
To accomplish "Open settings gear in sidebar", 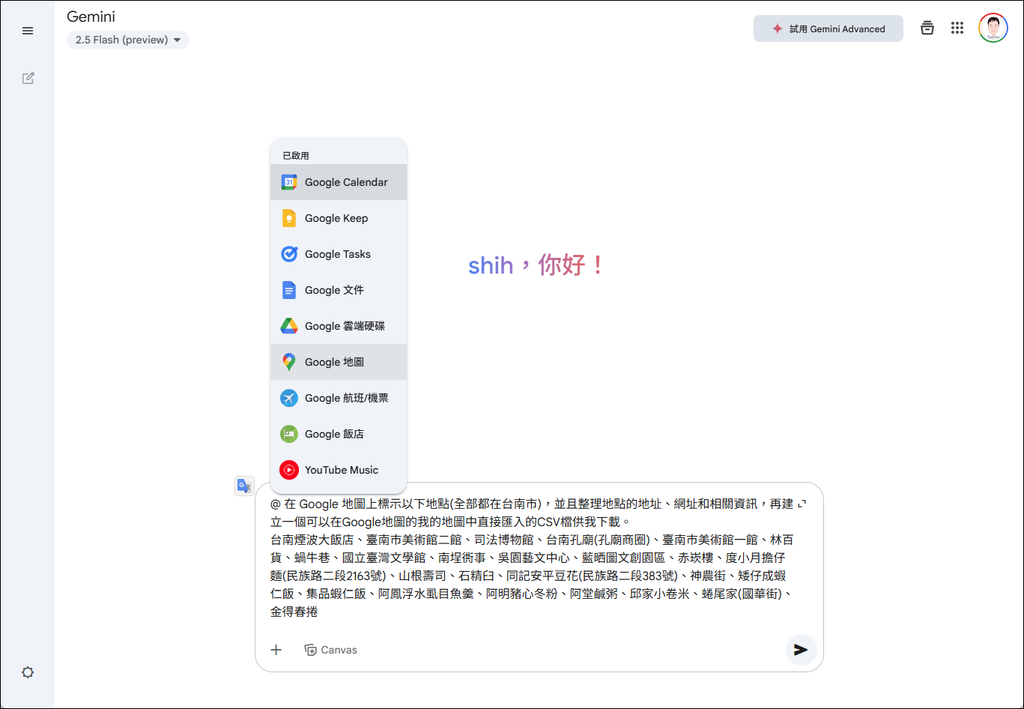I will (x=27, y=672).
